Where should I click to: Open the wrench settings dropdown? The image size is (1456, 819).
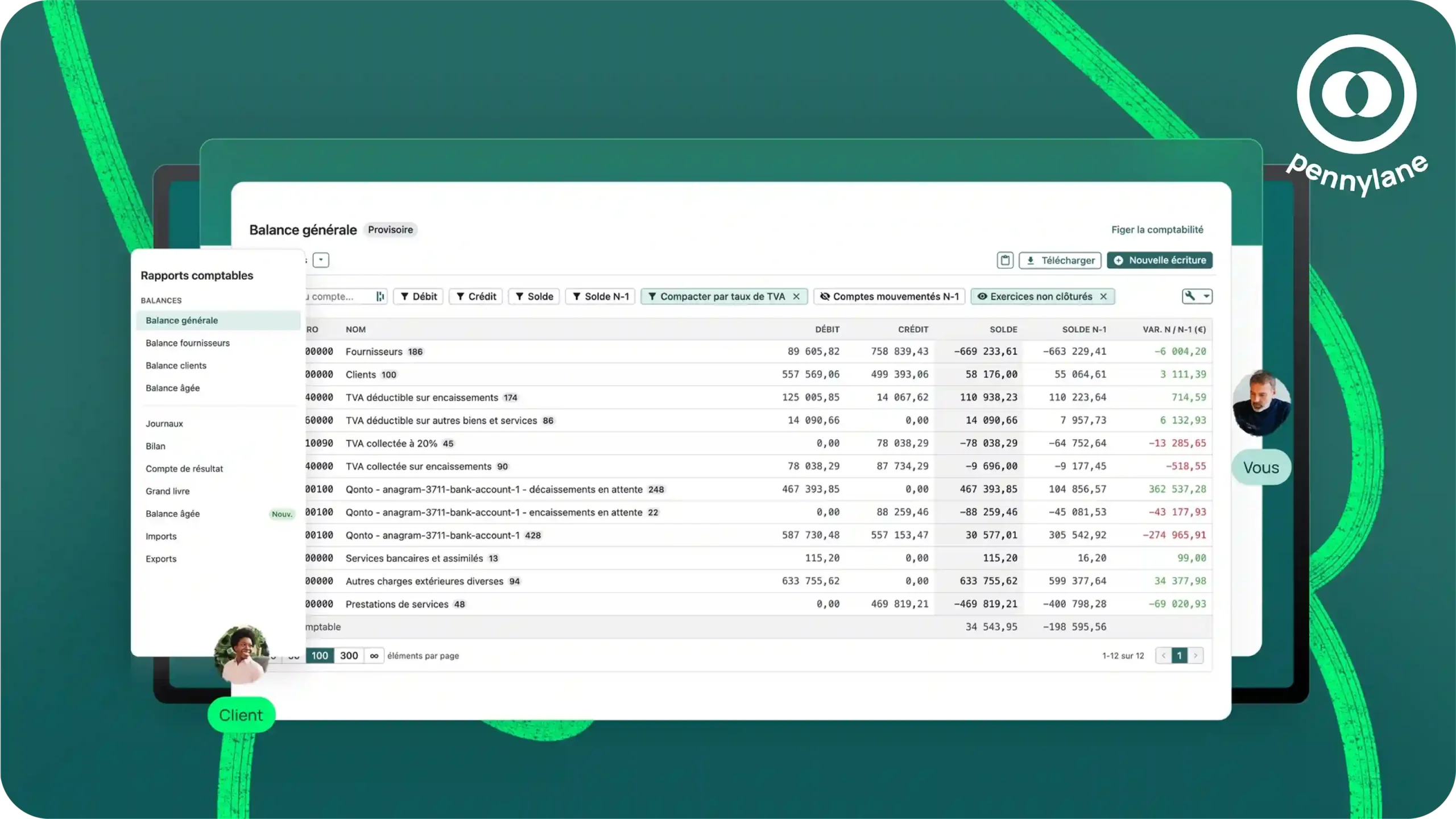1197,296
